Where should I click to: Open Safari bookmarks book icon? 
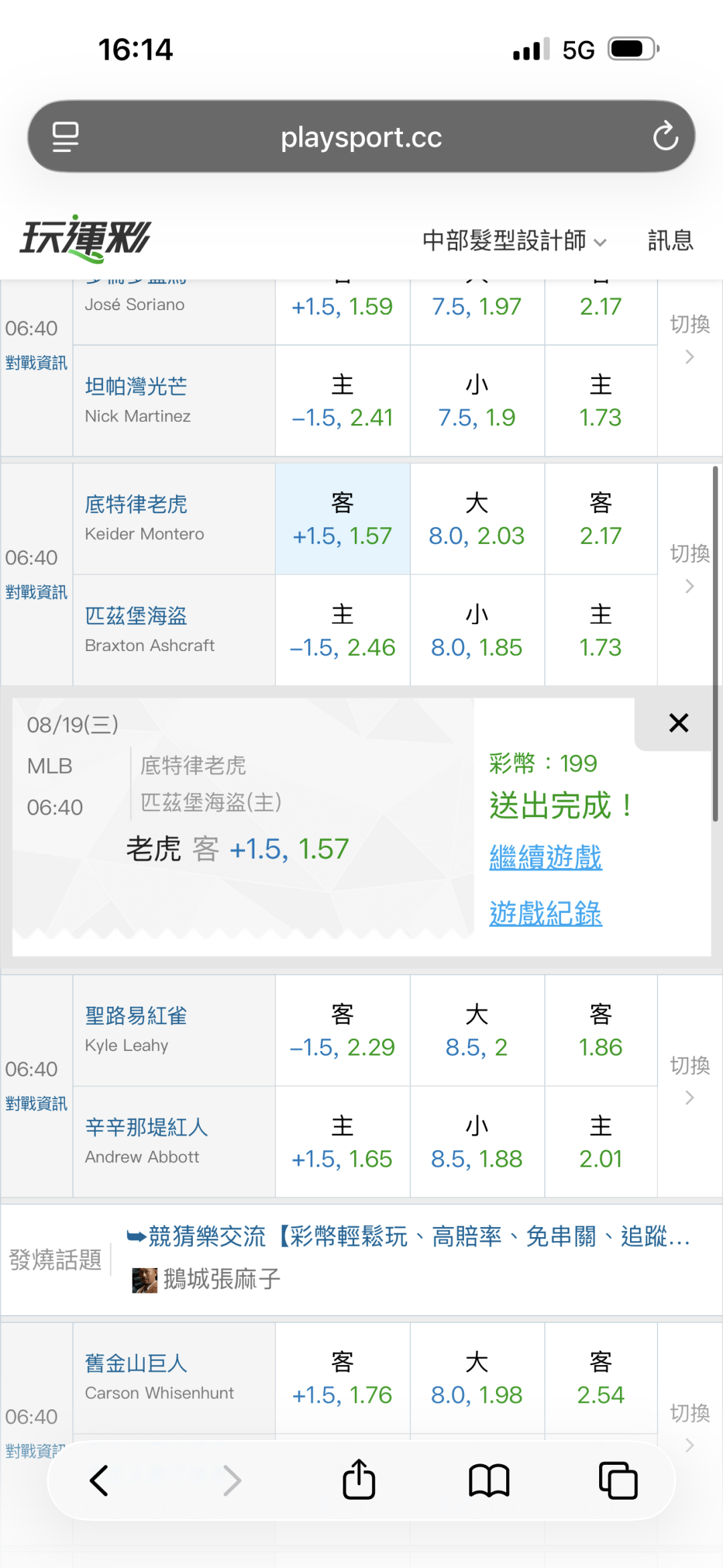489,1480
